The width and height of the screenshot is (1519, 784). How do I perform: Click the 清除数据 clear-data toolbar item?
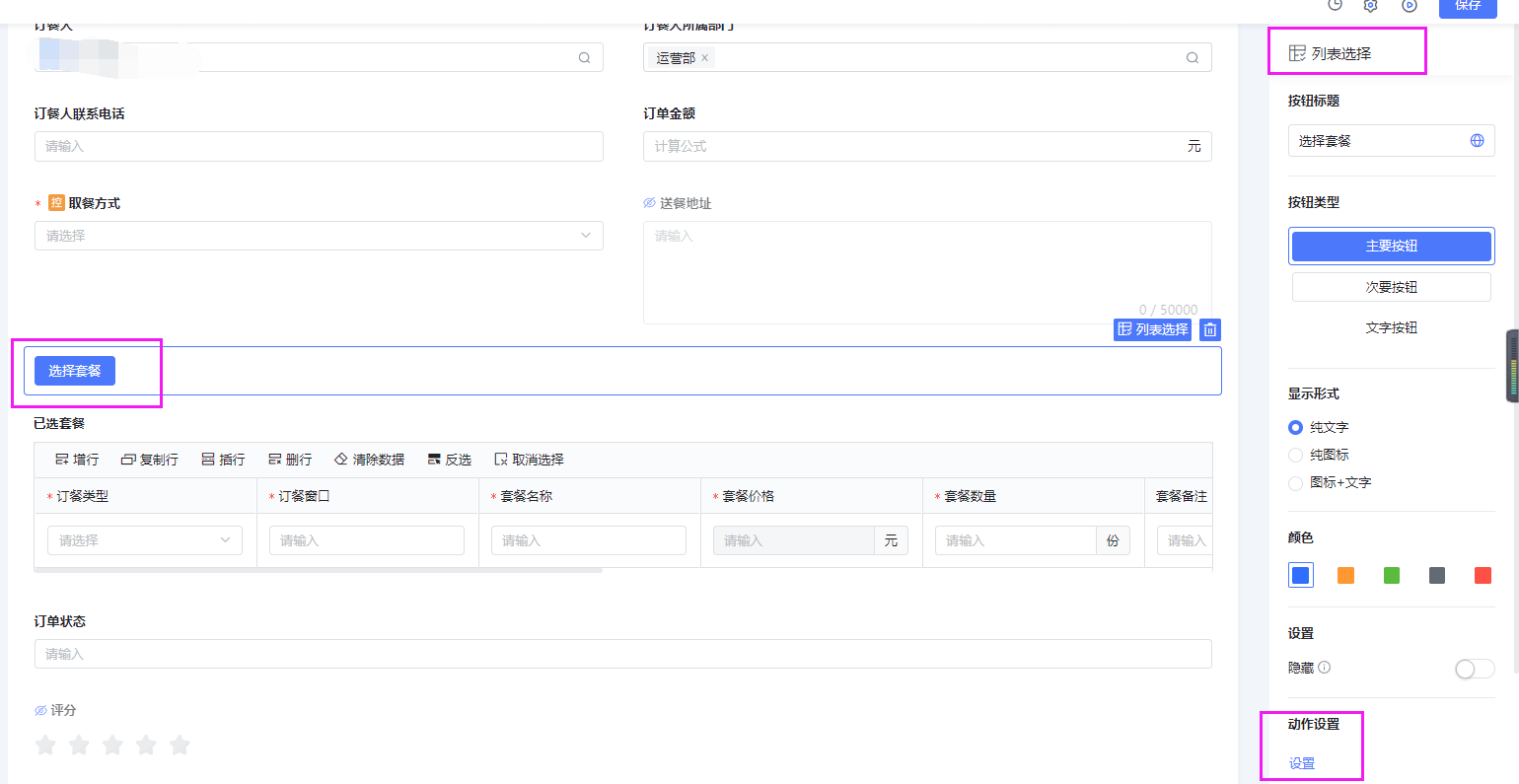point(370,460)
